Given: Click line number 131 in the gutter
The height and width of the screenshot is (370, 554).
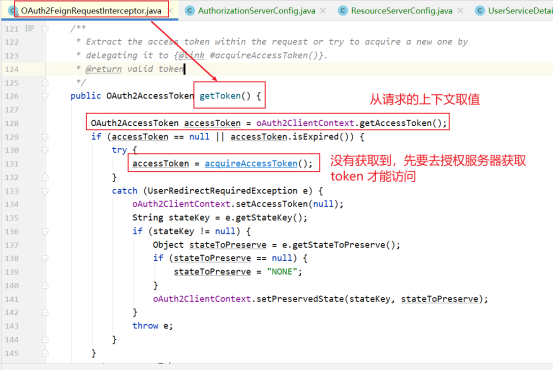Looking at the screenshot, I should 12,164.
